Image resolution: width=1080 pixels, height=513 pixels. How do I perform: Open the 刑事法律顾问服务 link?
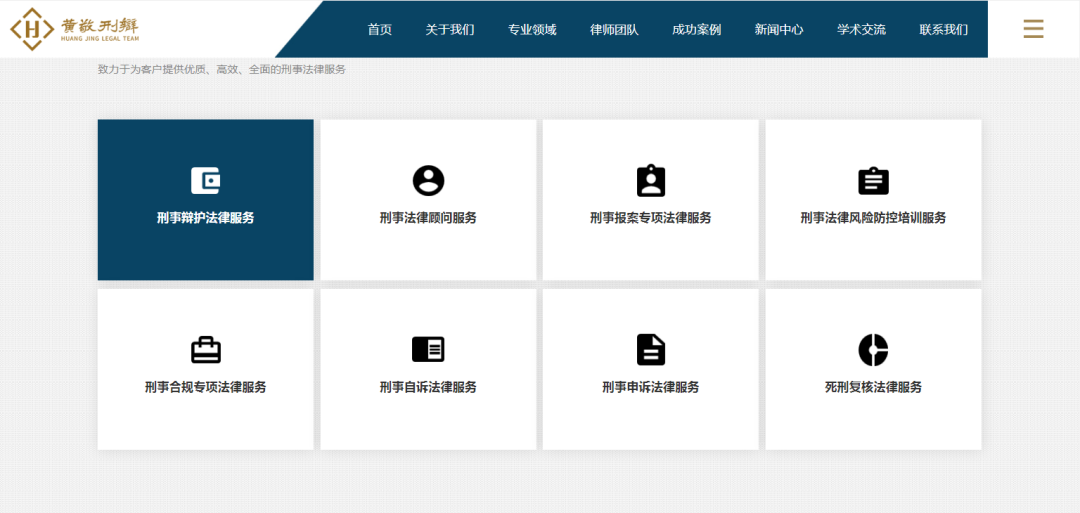(428, 218)
